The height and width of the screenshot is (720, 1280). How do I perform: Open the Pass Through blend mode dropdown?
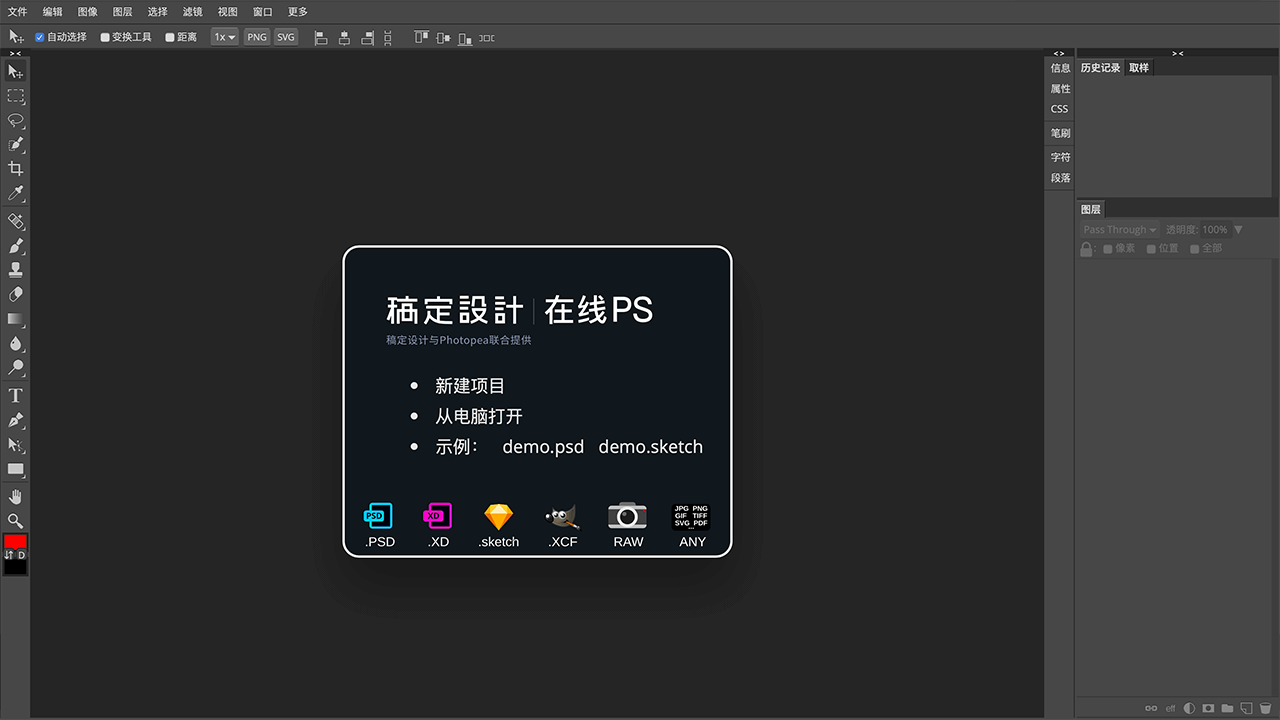1119,230
